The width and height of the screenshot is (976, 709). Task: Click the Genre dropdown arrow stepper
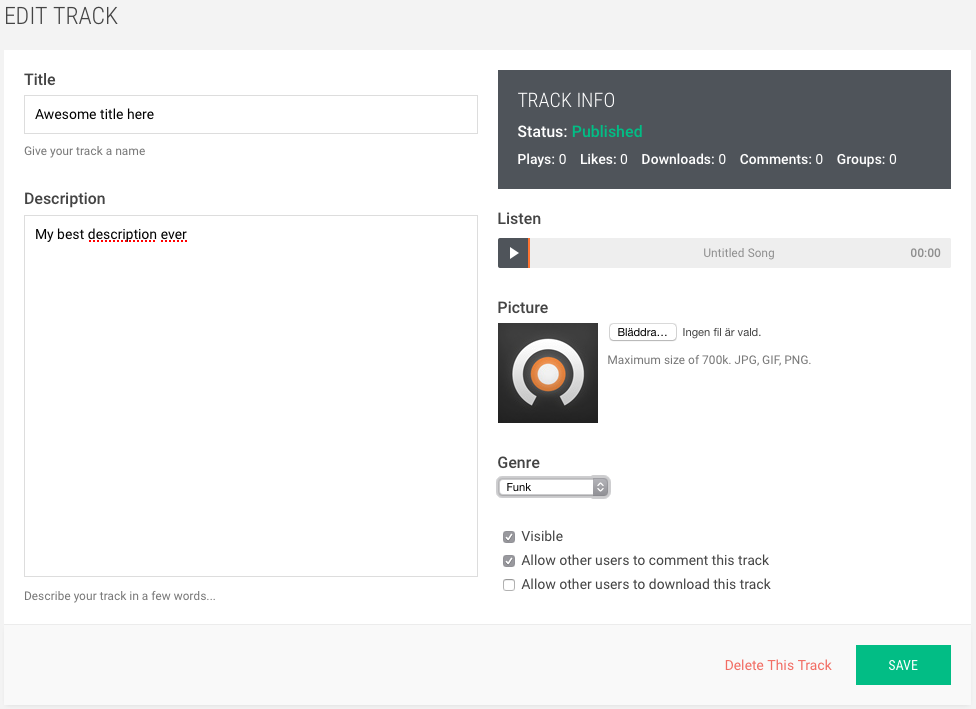(600, 487)
